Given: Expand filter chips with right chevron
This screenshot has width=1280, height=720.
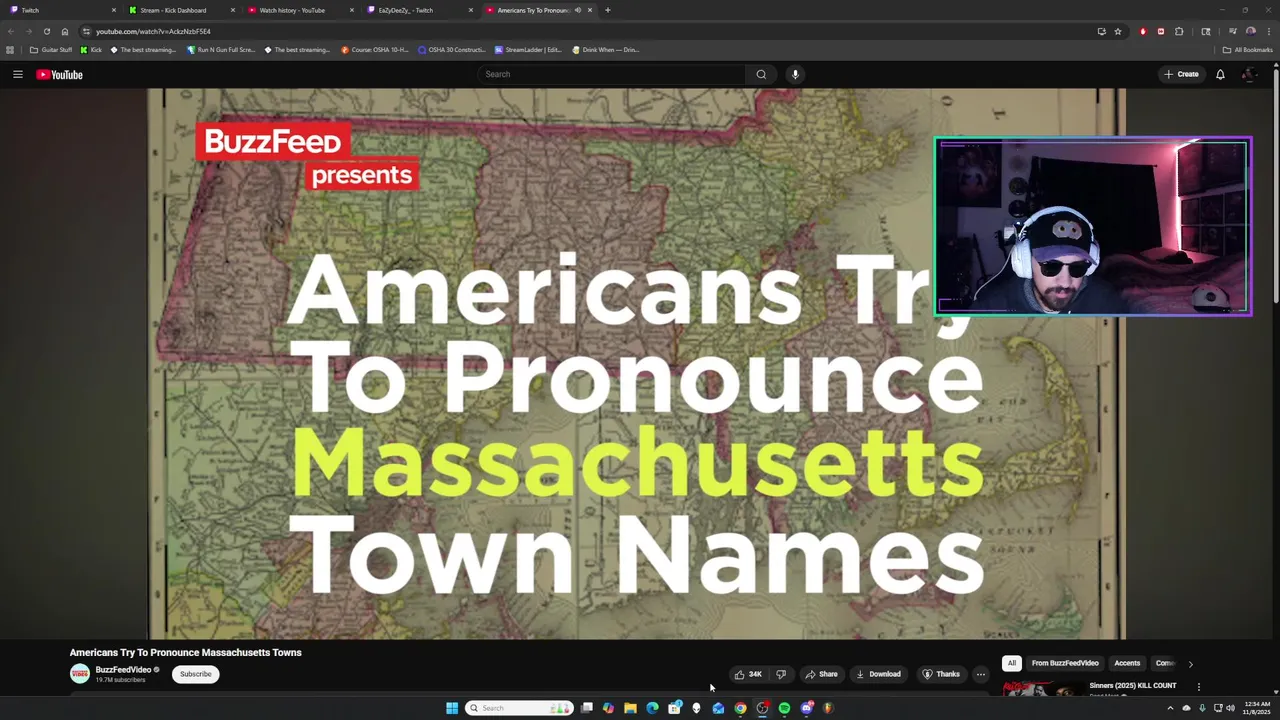Looking at the screenshot, I should click(1190, 664).
